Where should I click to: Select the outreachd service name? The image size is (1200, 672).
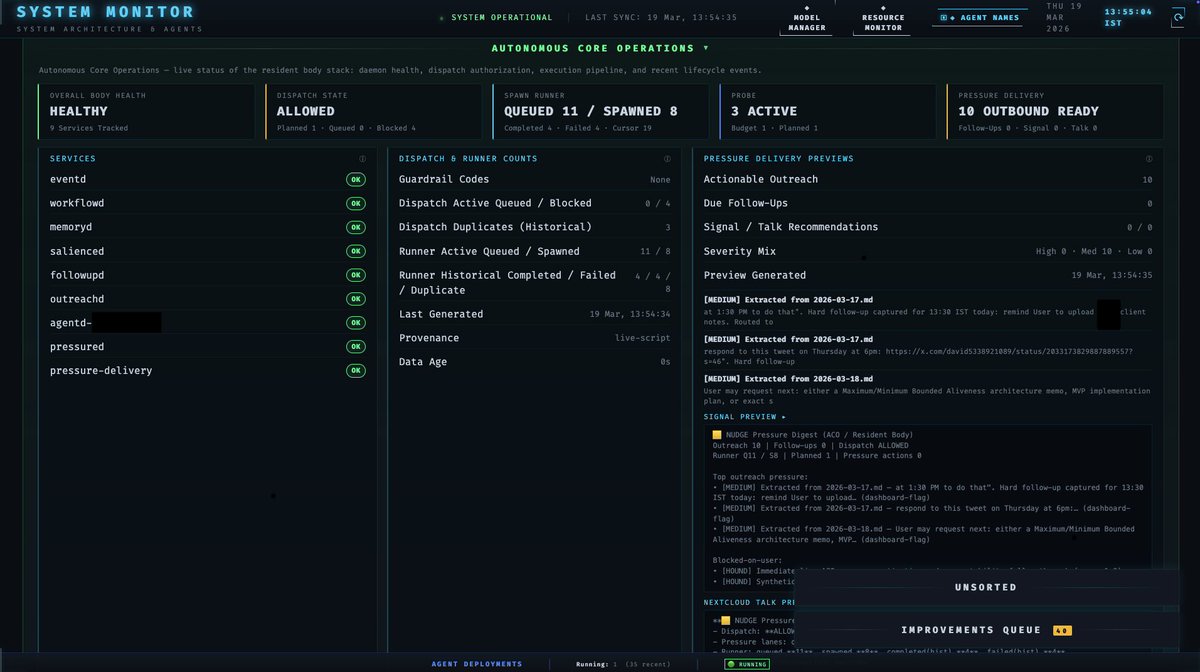(x=77, y=299)
